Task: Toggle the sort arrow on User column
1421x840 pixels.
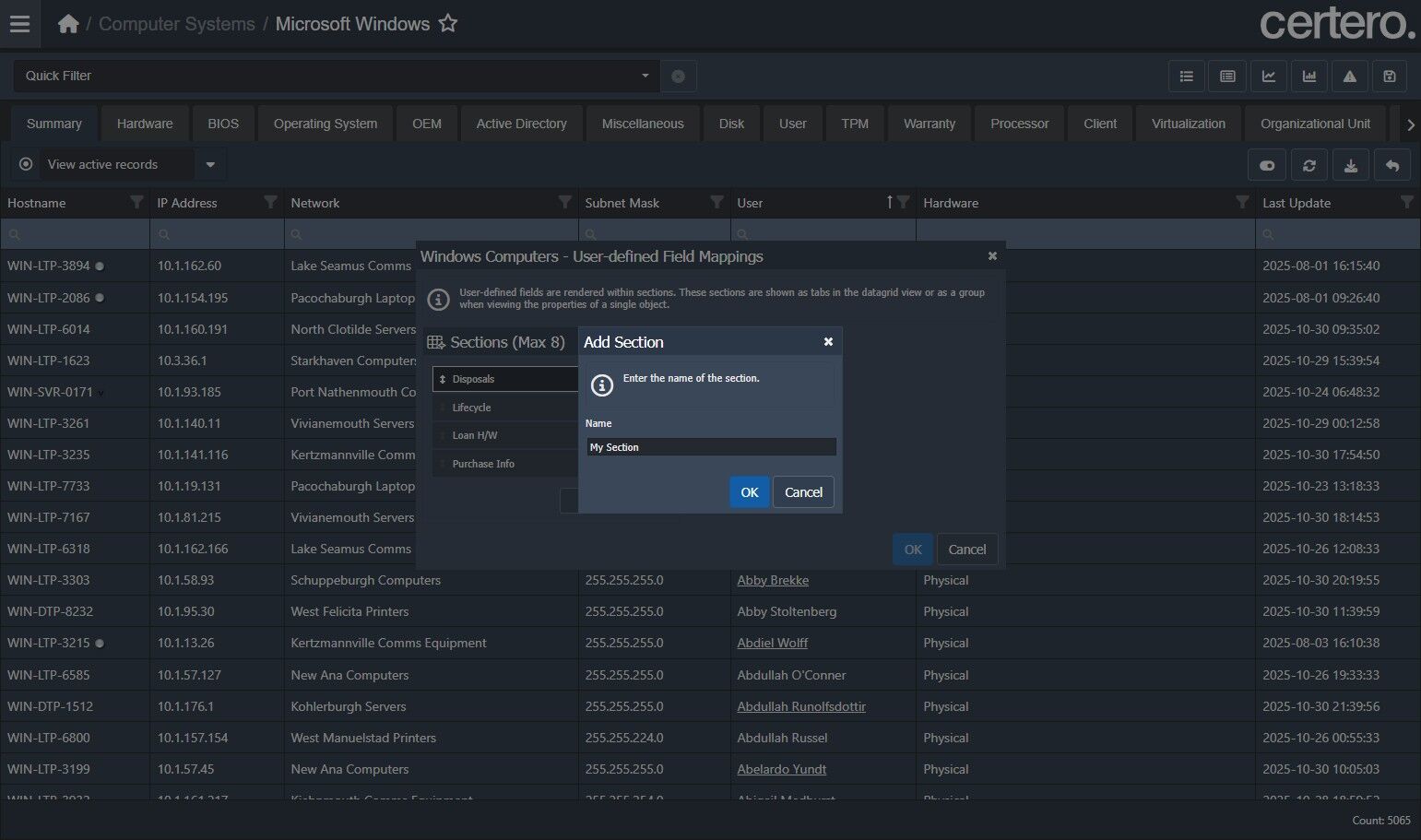Action: (x=889, y=202)
